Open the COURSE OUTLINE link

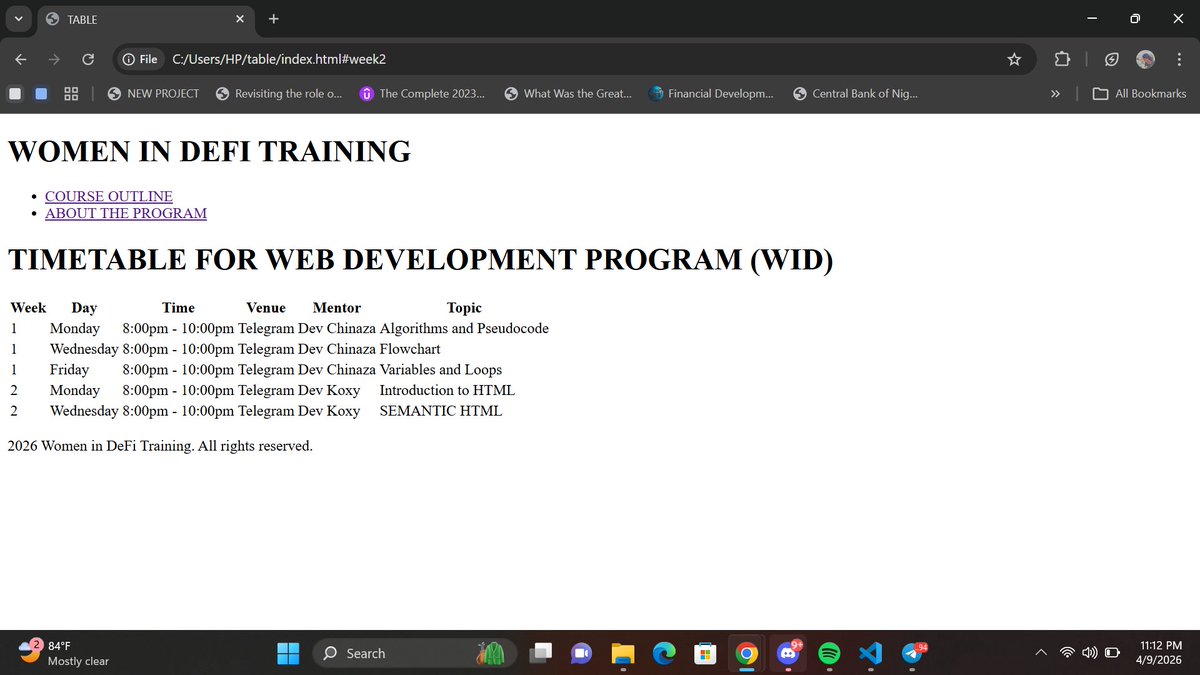point(108,196)
